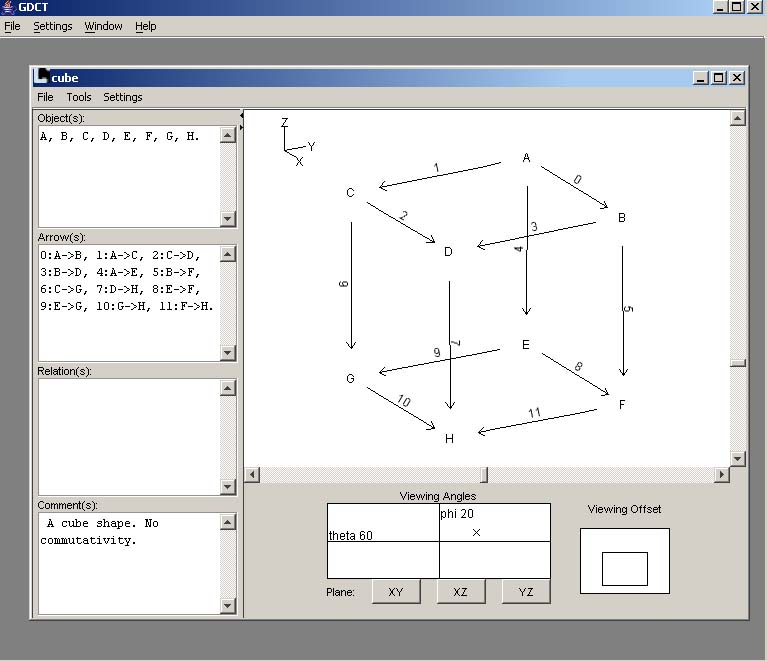This screenshot has height=661, width=767.
Task: Click the cube window's title bar icon
Action: click(41, 77)
